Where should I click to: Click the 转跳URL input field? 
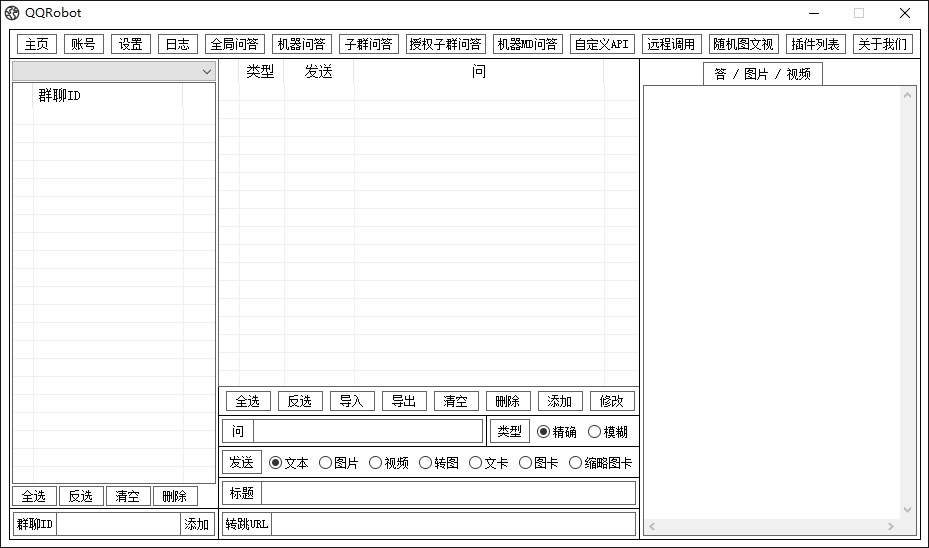[452, 524]
